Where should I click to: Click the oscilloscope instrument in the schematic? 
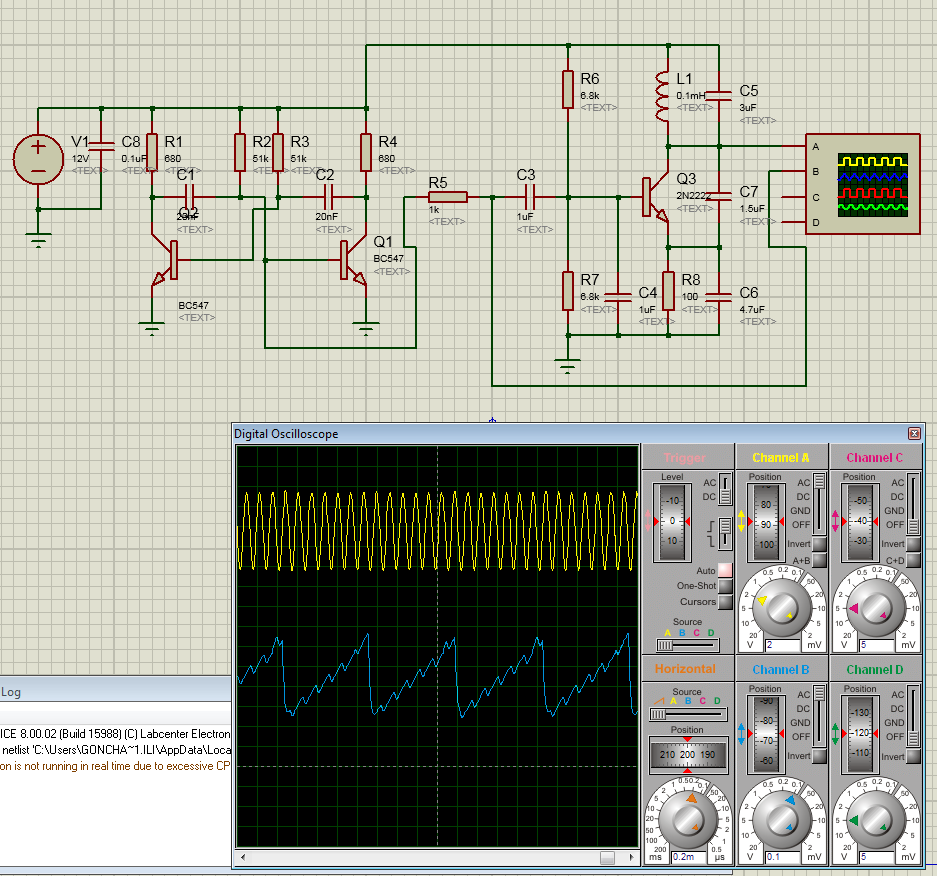863,184
